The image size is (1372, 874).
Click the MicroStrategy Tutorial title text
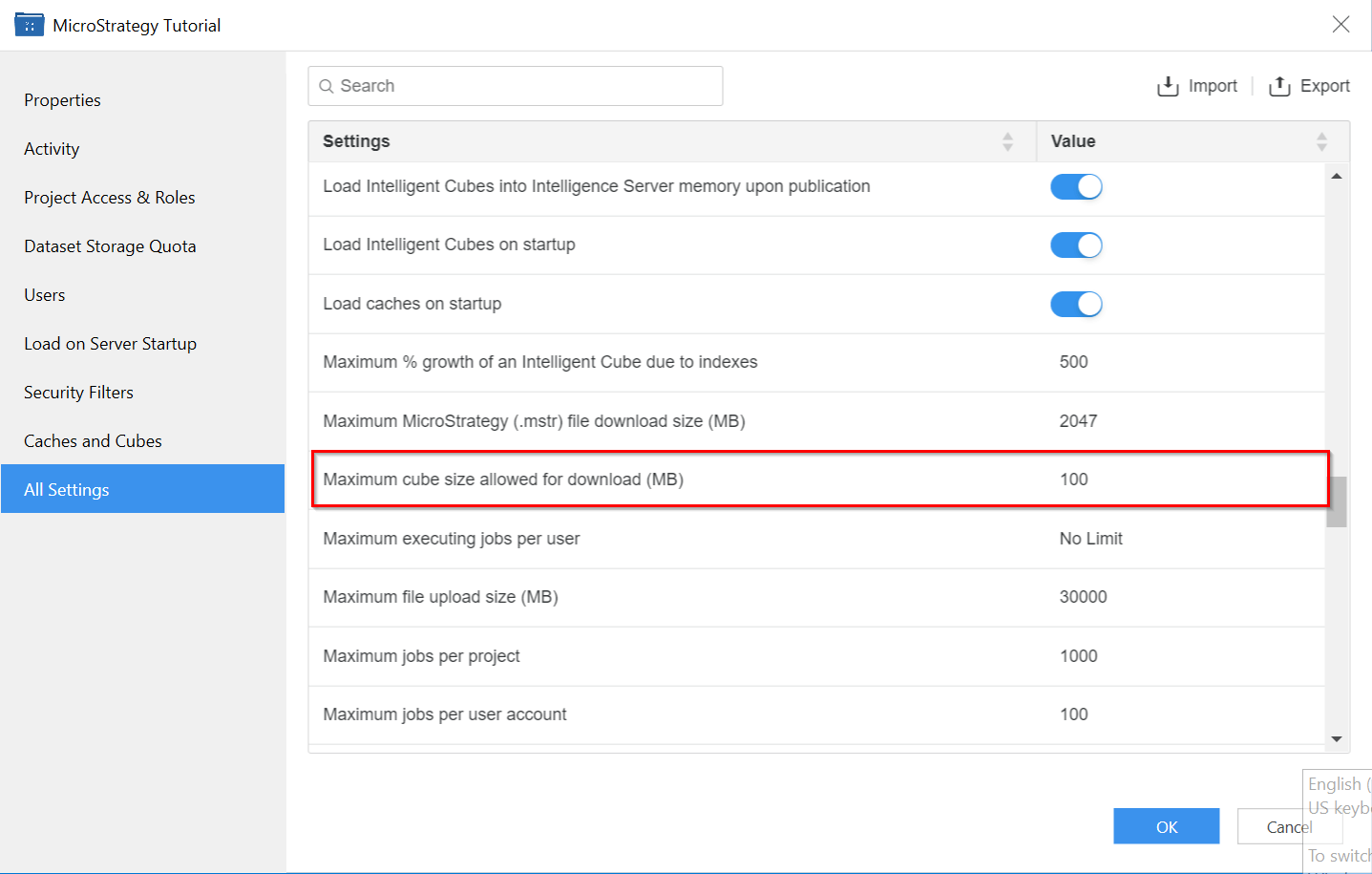tap(137, 26)
